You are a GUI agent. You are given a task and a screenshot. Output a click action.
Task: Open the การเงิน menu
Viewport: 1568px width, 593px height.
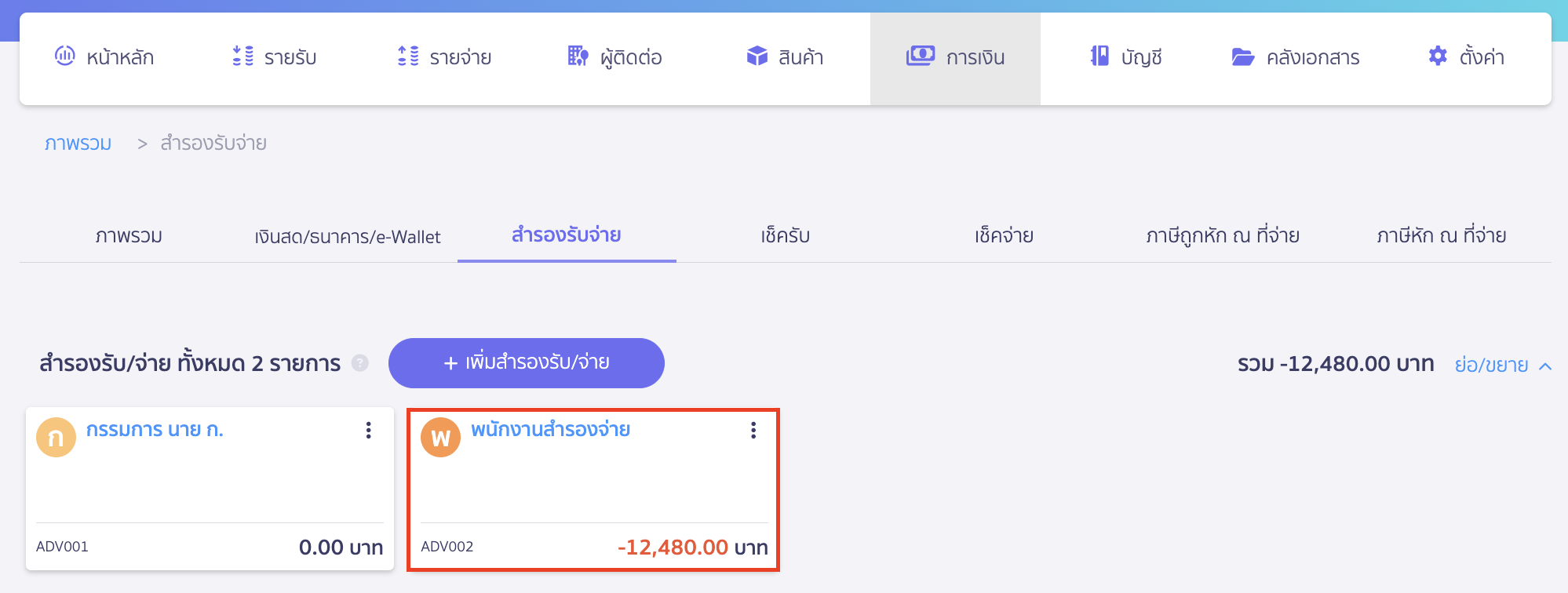click(955, 58)
